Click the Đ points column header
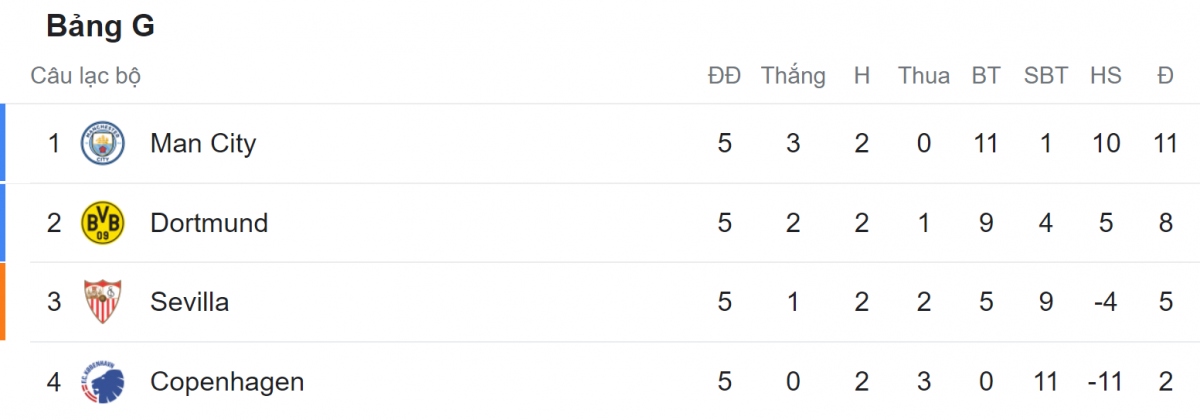 coord(1165,76)
